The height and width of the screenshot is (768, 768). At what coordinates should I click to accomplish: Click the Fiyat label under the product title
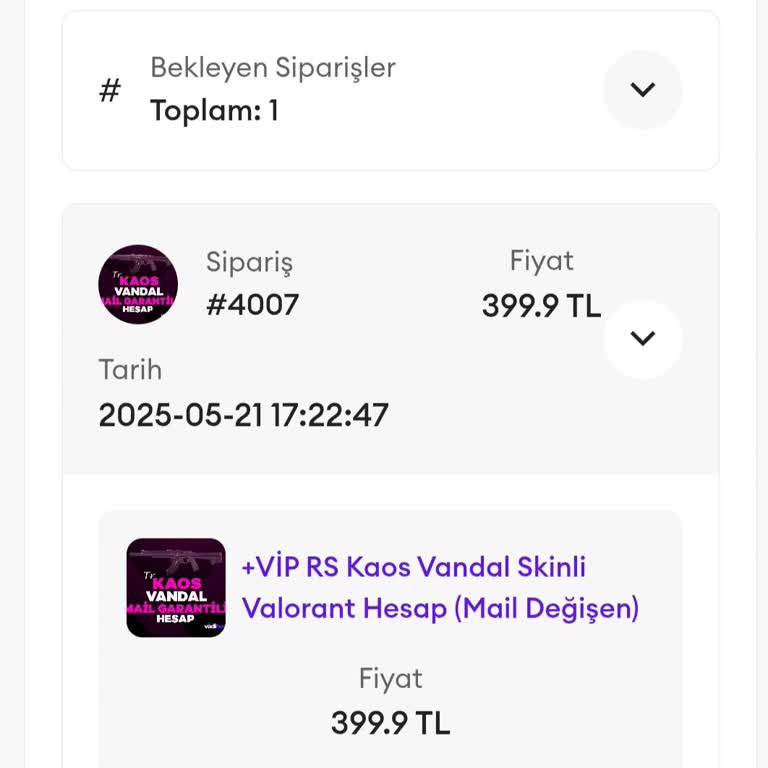(390, 679)
